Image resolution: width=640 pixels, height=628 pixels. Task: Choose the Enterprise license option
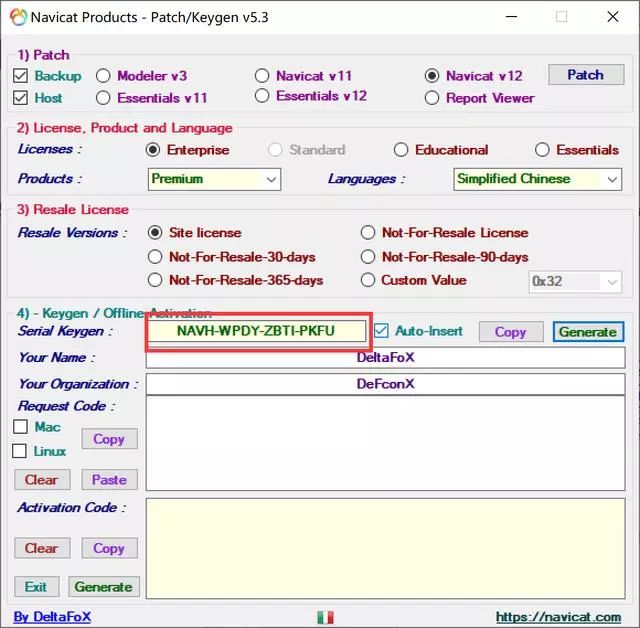[153, 150]
